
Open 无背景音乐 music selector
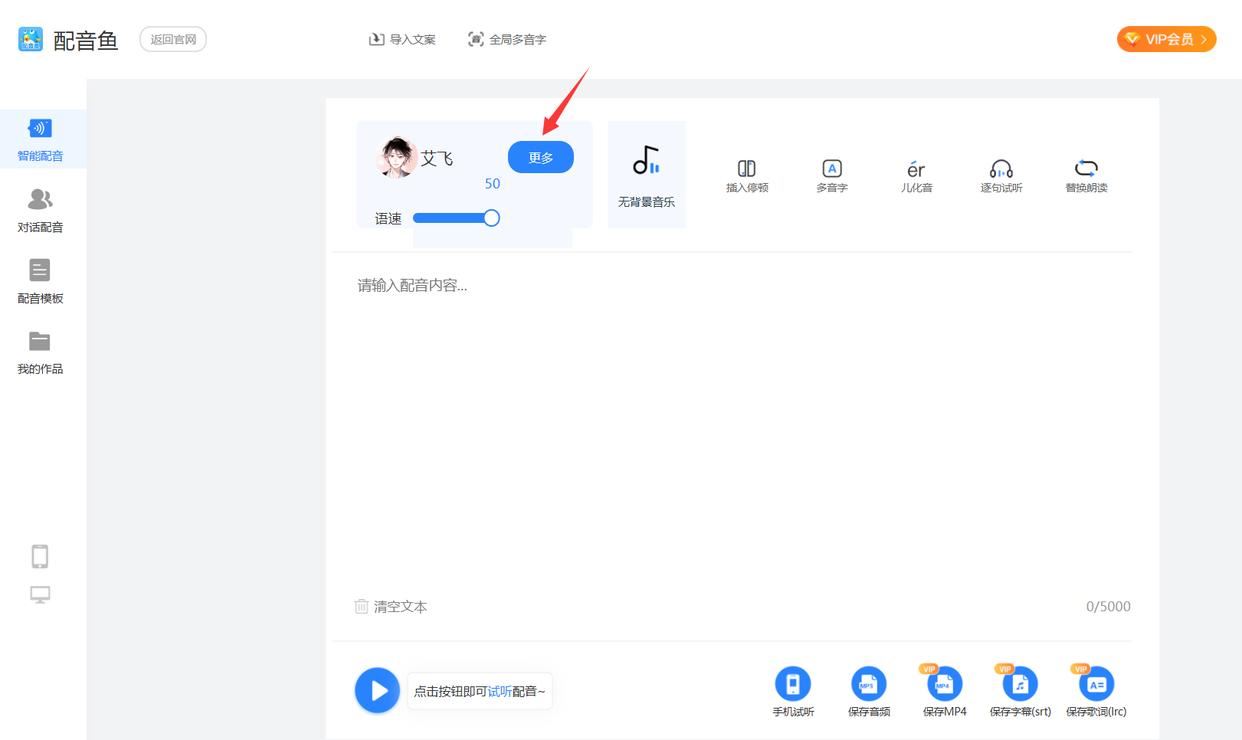(x=646, y=174)
